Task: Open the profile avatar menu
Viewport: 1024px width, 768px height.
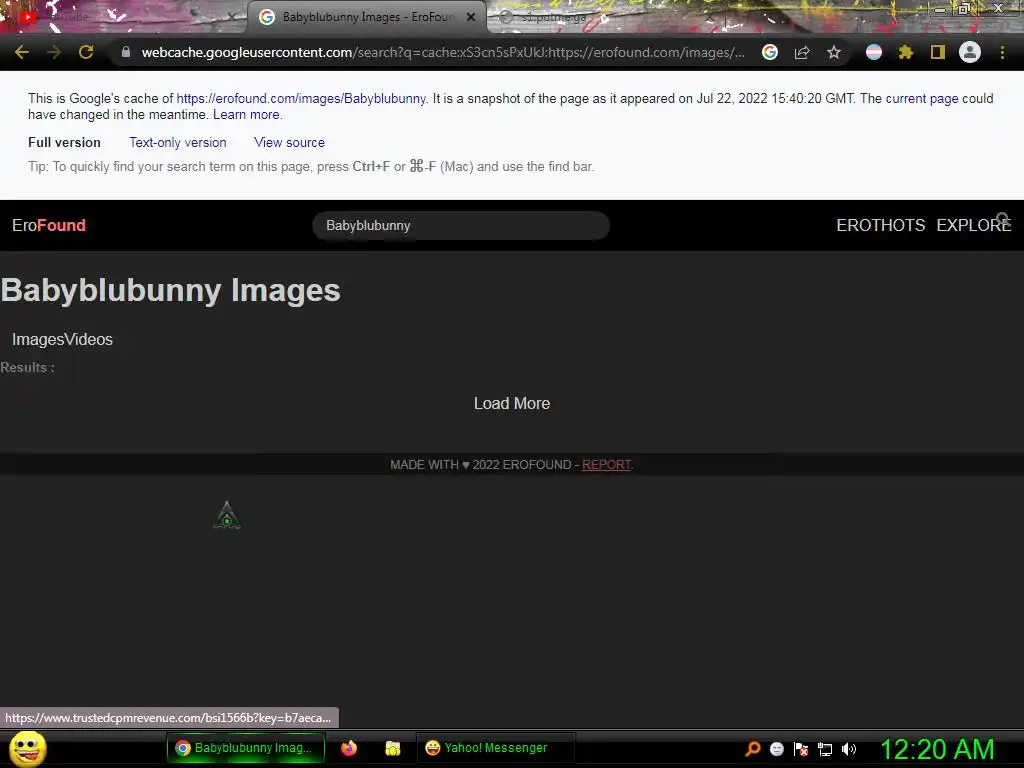Action: click(970, 52)
